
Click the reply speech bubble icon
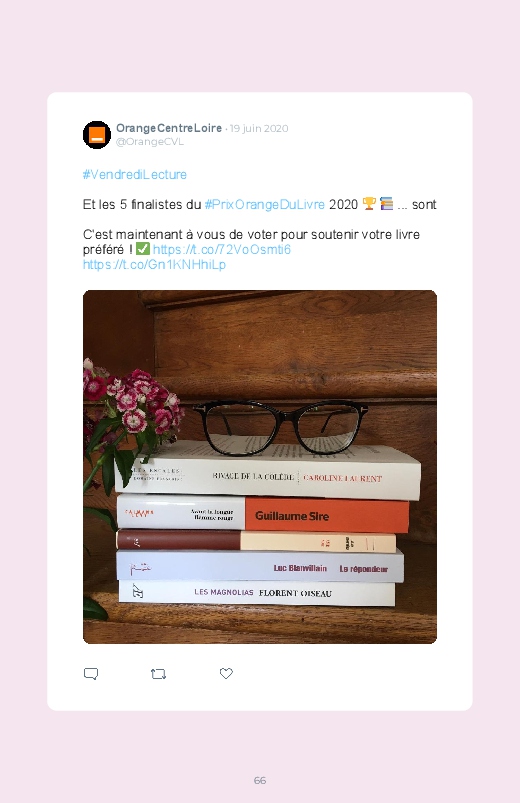point(91,673)
